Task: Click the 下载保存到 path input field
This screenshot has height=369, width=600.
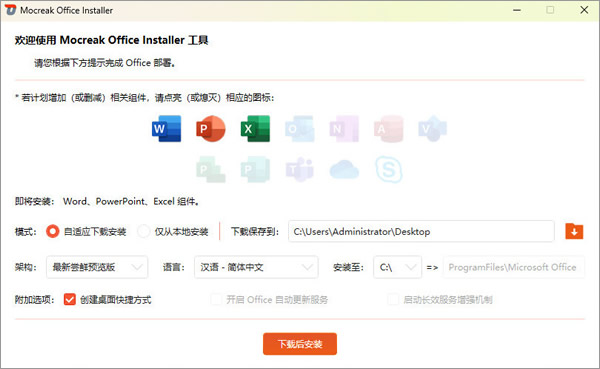Action: [x=421, y=231]
